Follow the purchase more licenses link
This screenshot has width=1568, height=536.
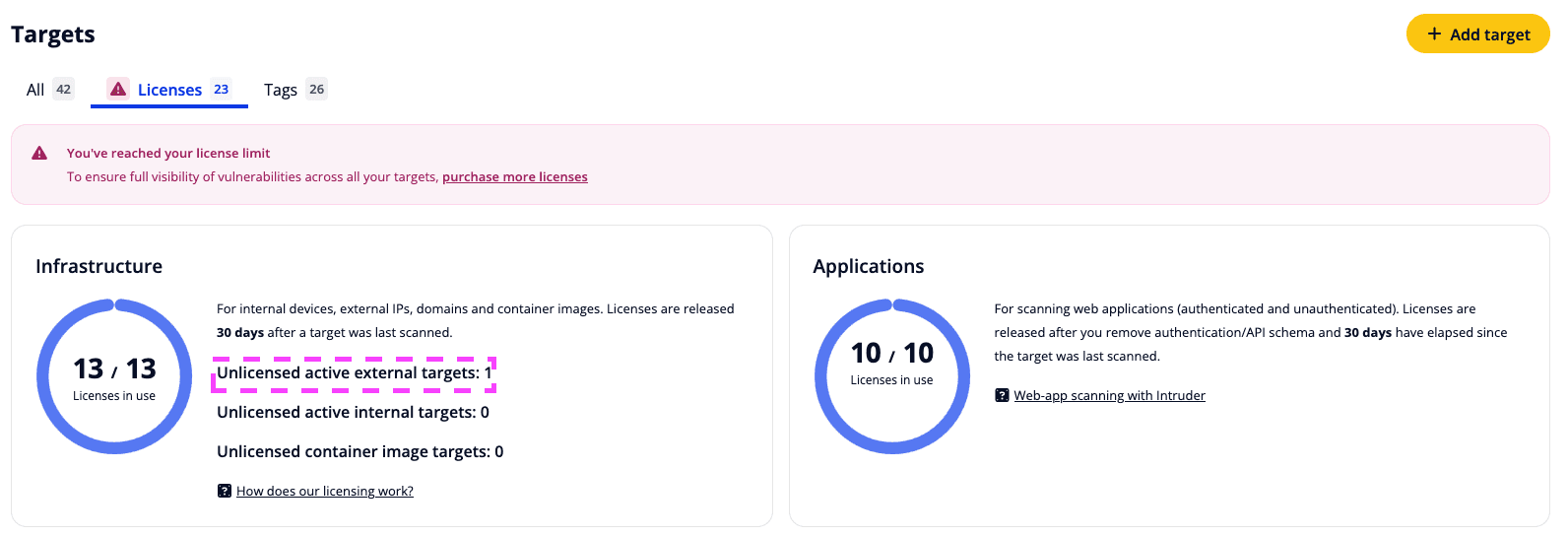pyautogui.click(x=515, y=177)
